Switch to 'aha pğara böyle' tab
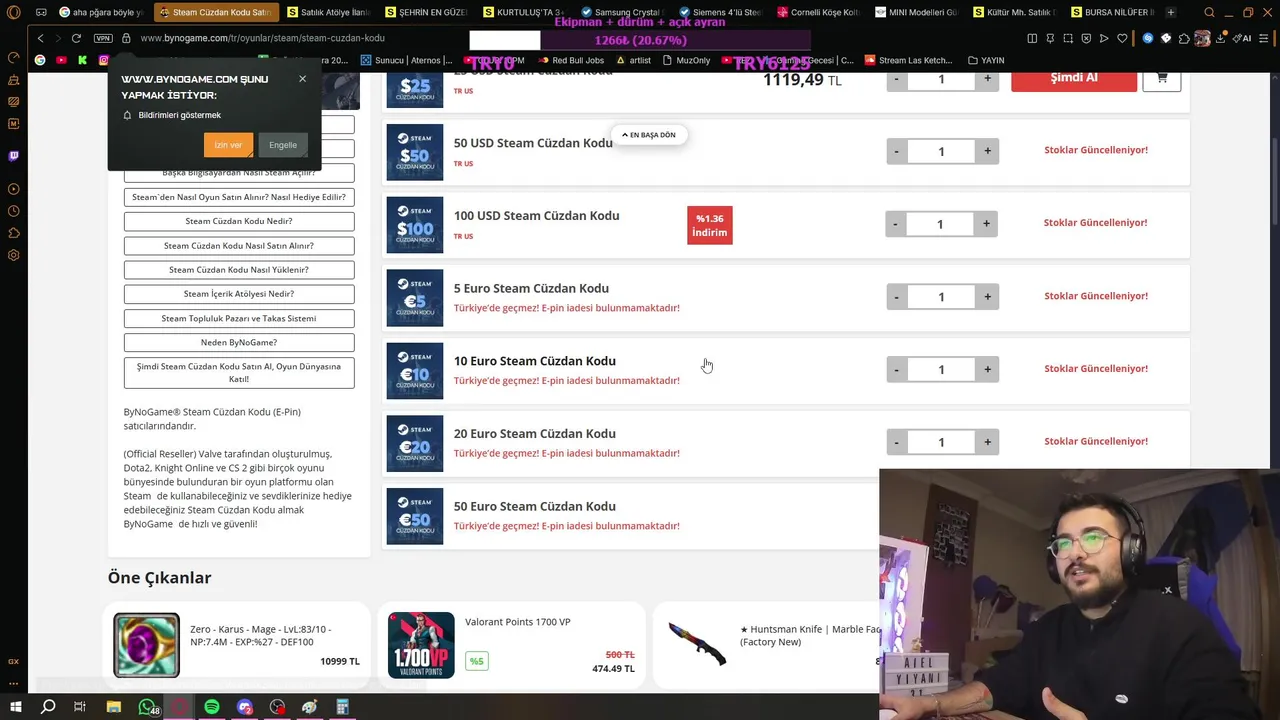Screen dimensions: 1280x720 pos(101,12)
